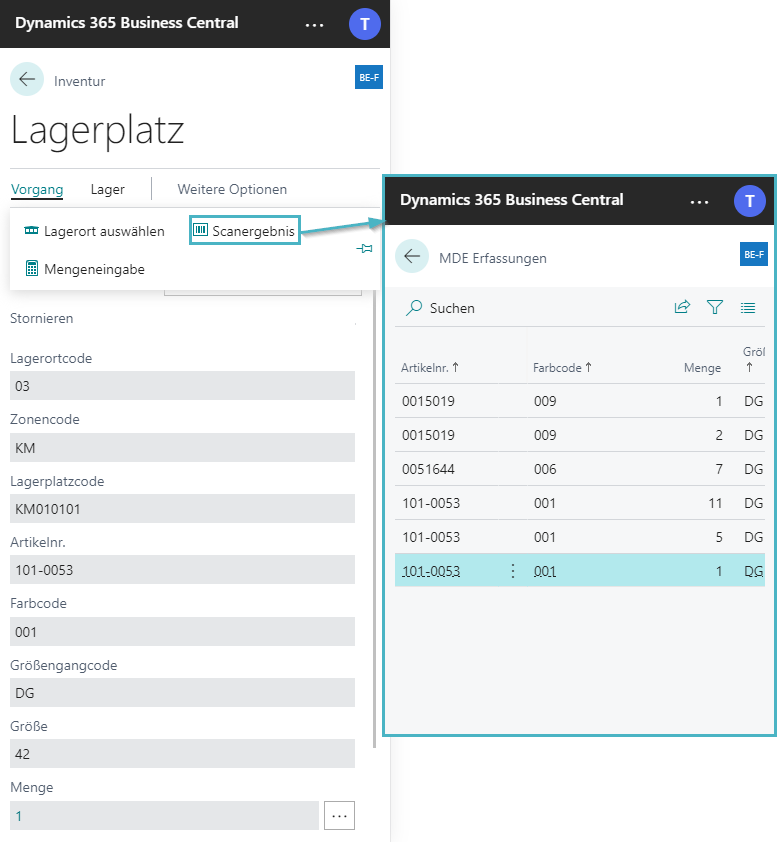Go back from MDE Erfassungen page
This screenshot has width=783, height=842.
pos(412,257)
